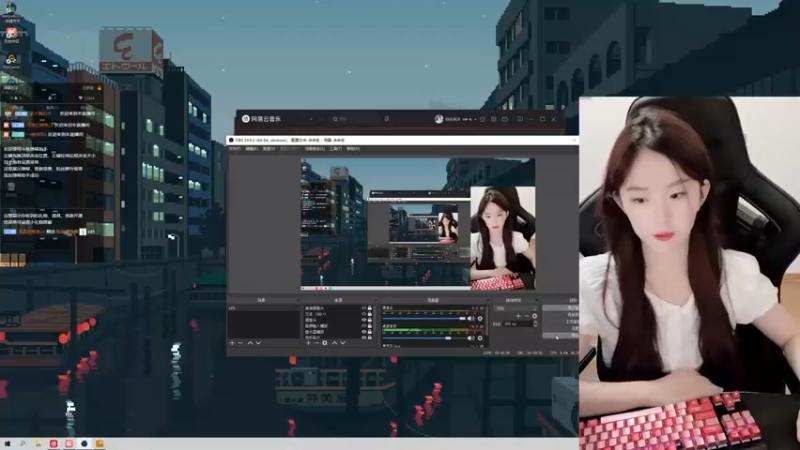Remove the selected scene with Scenes minus icon
The width and height of the screenshot is (800, 450).
click(x=240, y=343)
